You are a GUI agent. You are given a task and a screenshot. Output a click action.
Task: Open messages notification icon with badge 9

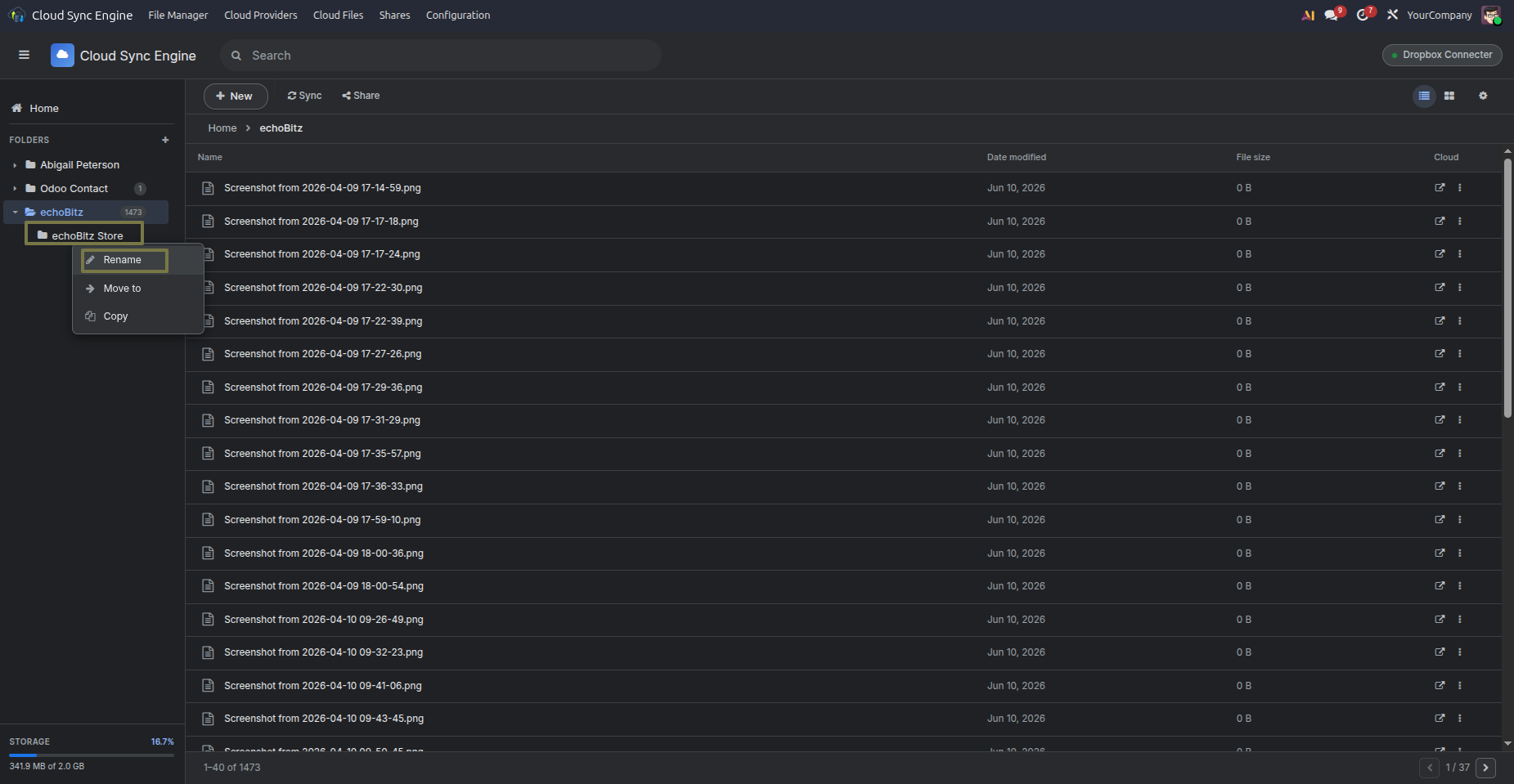pos(1333,15)
